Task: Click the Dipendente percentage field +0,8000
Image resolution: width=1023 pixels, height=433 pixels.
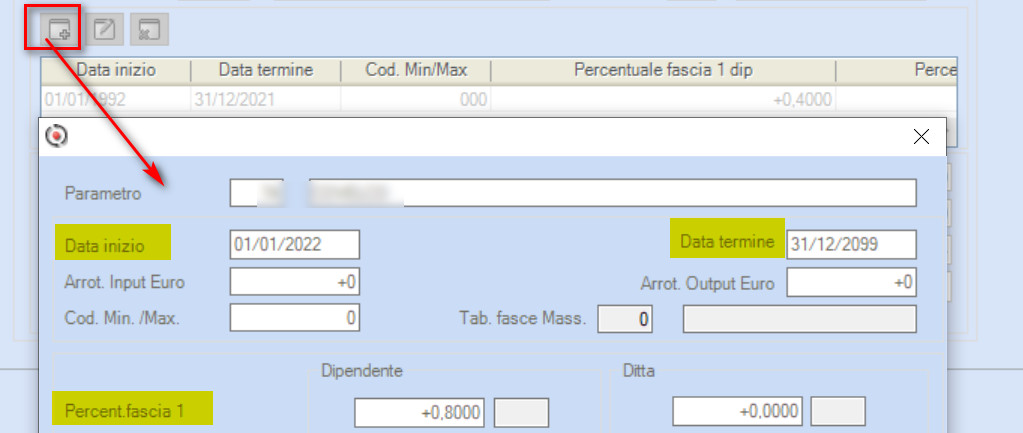Action: (419, 412)
